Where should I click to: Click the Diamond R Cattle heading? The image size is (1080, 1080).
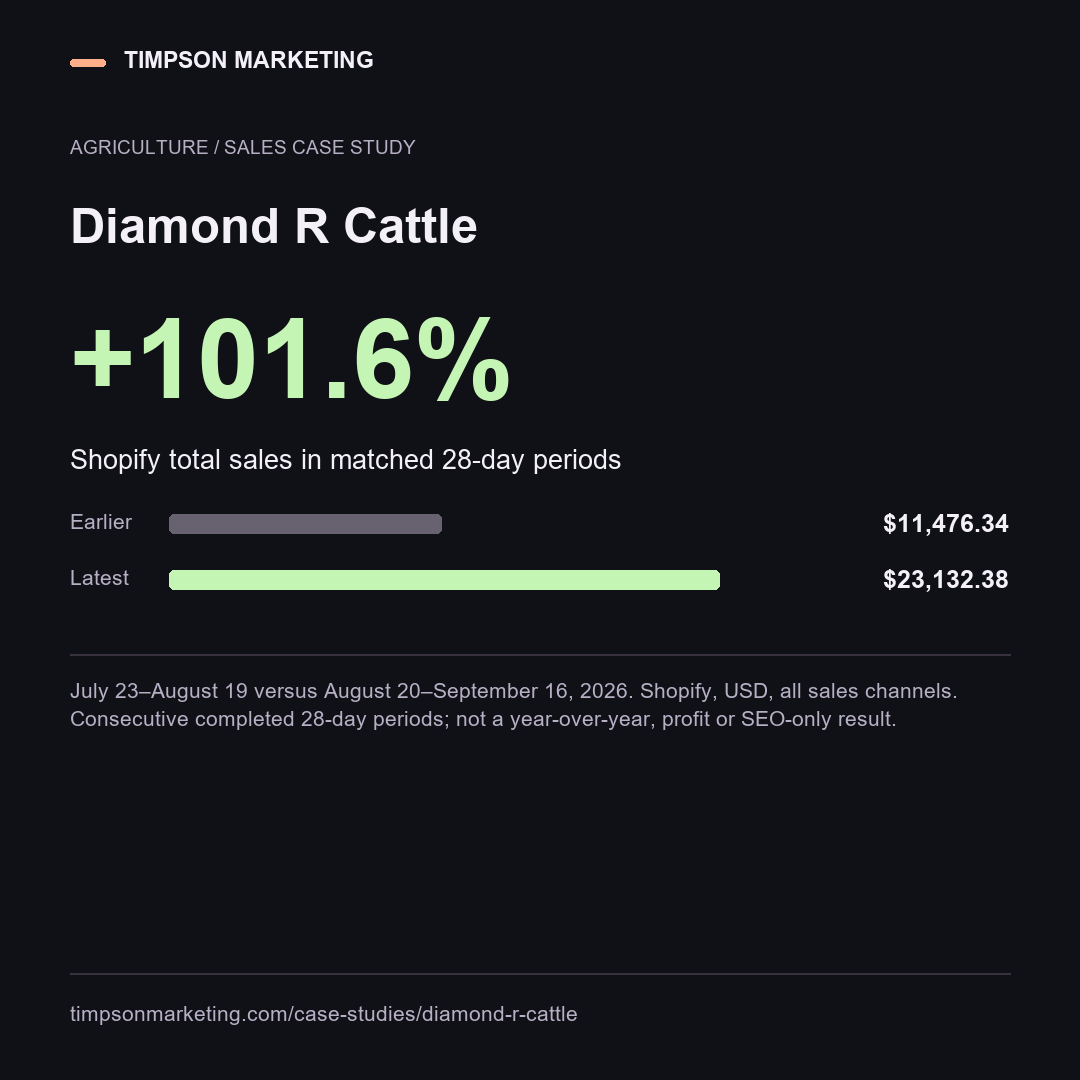click(273, 226)
